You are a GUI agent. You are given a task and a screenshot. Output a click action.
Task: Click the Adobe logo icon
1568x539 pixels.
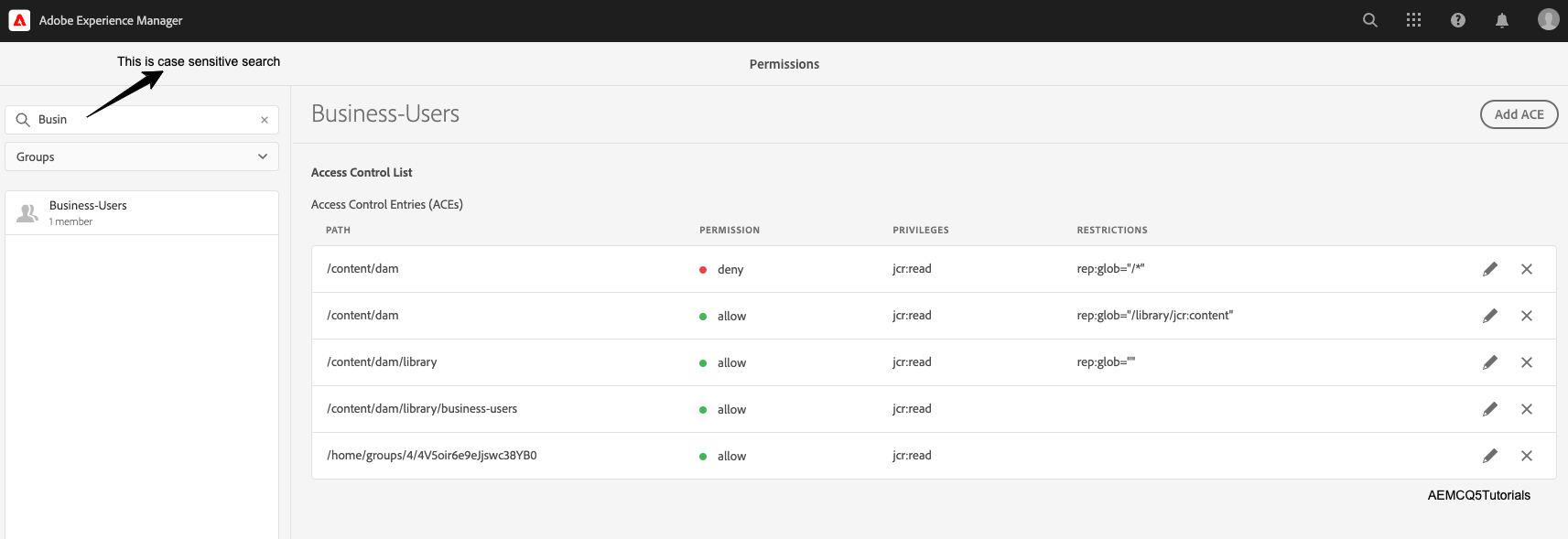click(19, 20)
